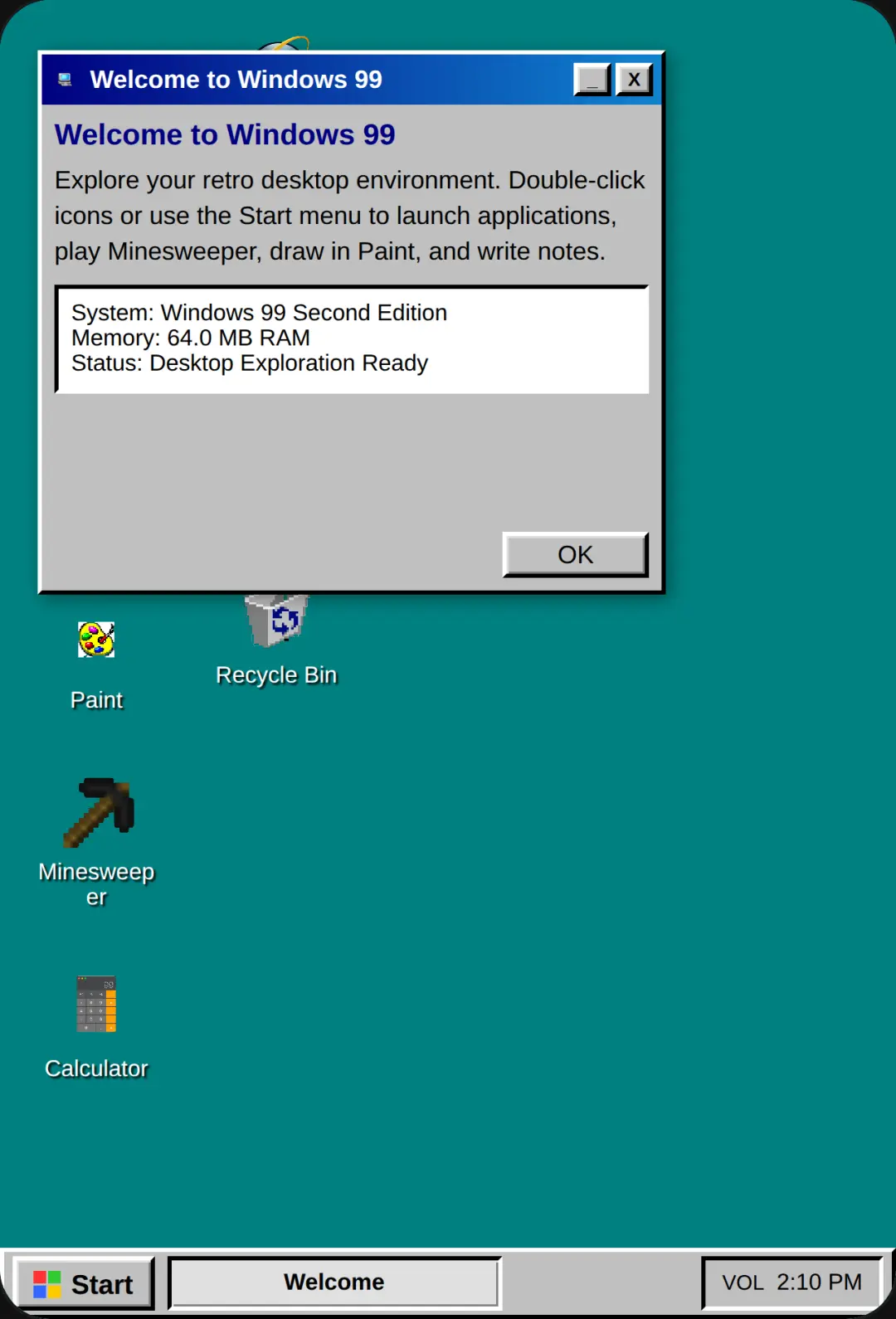The height and width of the screenshot is (1319, 896).
Task: Click the 'Welcome to Windows 99' blue heading
Action: click(x=225, y=134)
